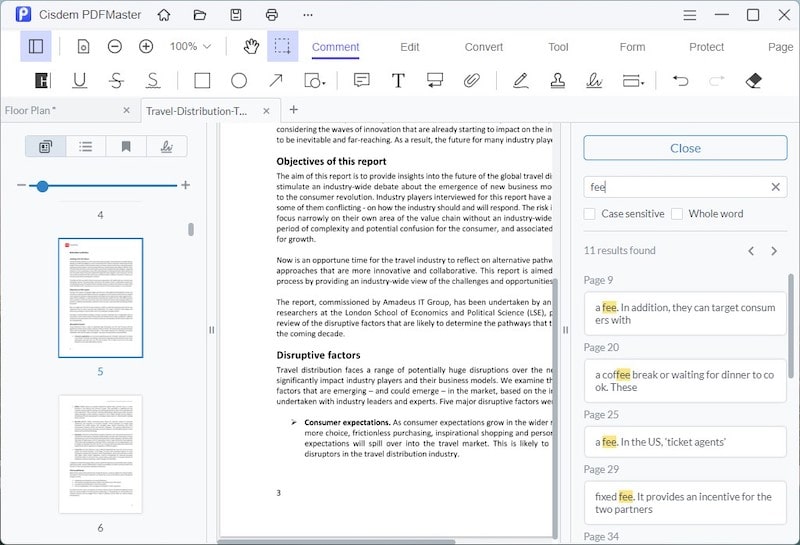Toggle the left sidebar panel
This screenshot has height=545, width=800.
(36, 46)
